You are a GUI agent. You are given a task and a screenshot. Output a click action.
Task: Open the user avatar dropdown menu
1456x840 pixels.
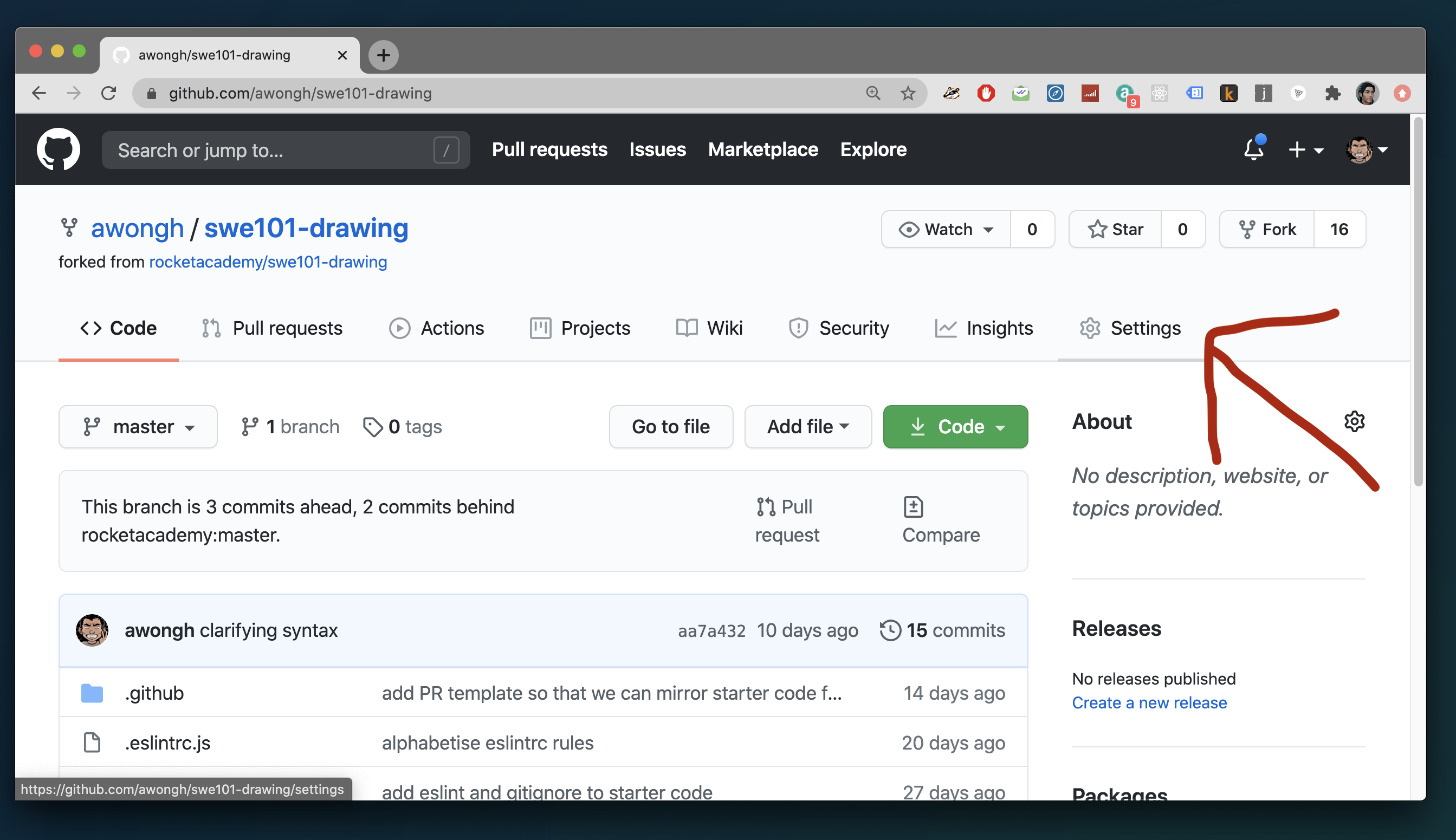(x=1367, y=149)
